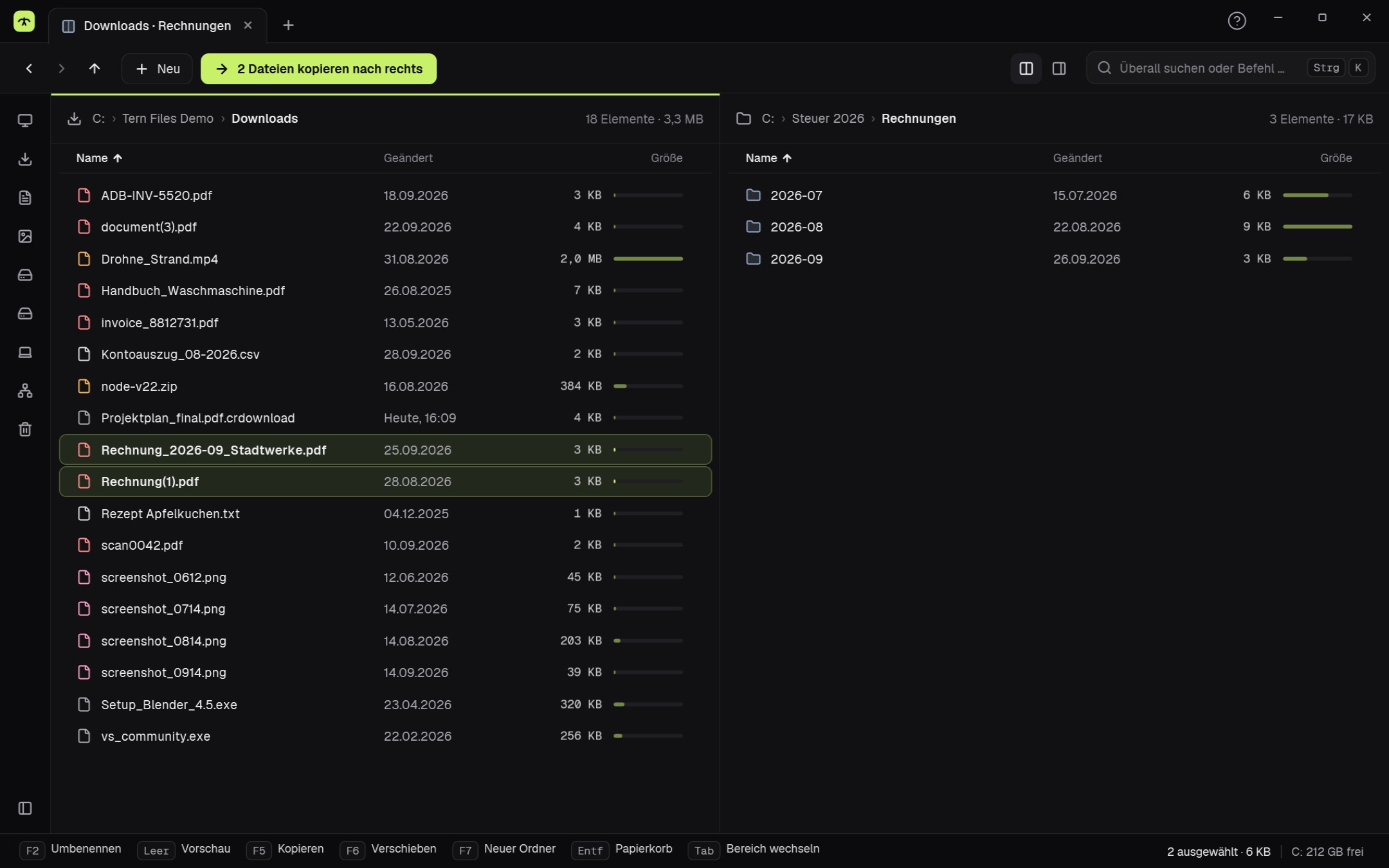Collapse the sidebar via bottom-left panel icon

(x=25, y=808)
